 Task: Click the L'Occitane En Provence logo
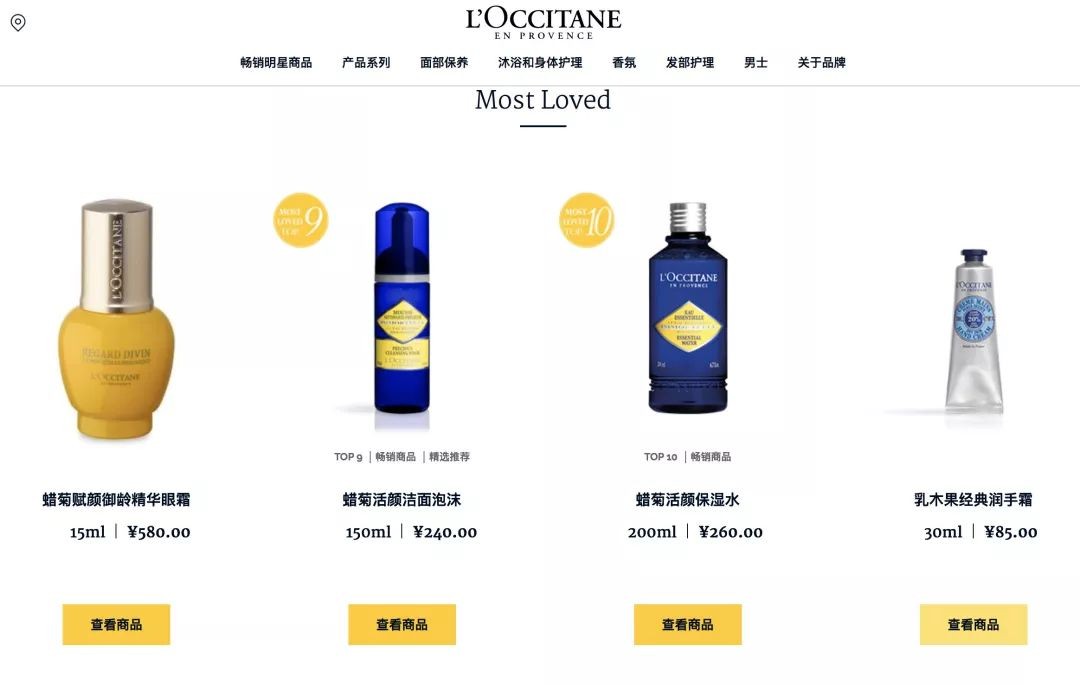pyautogui.click(x=543, y=23)
